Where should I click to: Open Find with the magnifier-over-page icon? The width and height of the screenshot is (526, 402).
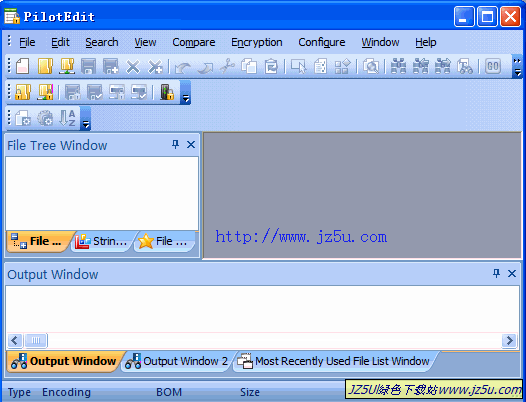pyautogui.click(x=371, y=66)
